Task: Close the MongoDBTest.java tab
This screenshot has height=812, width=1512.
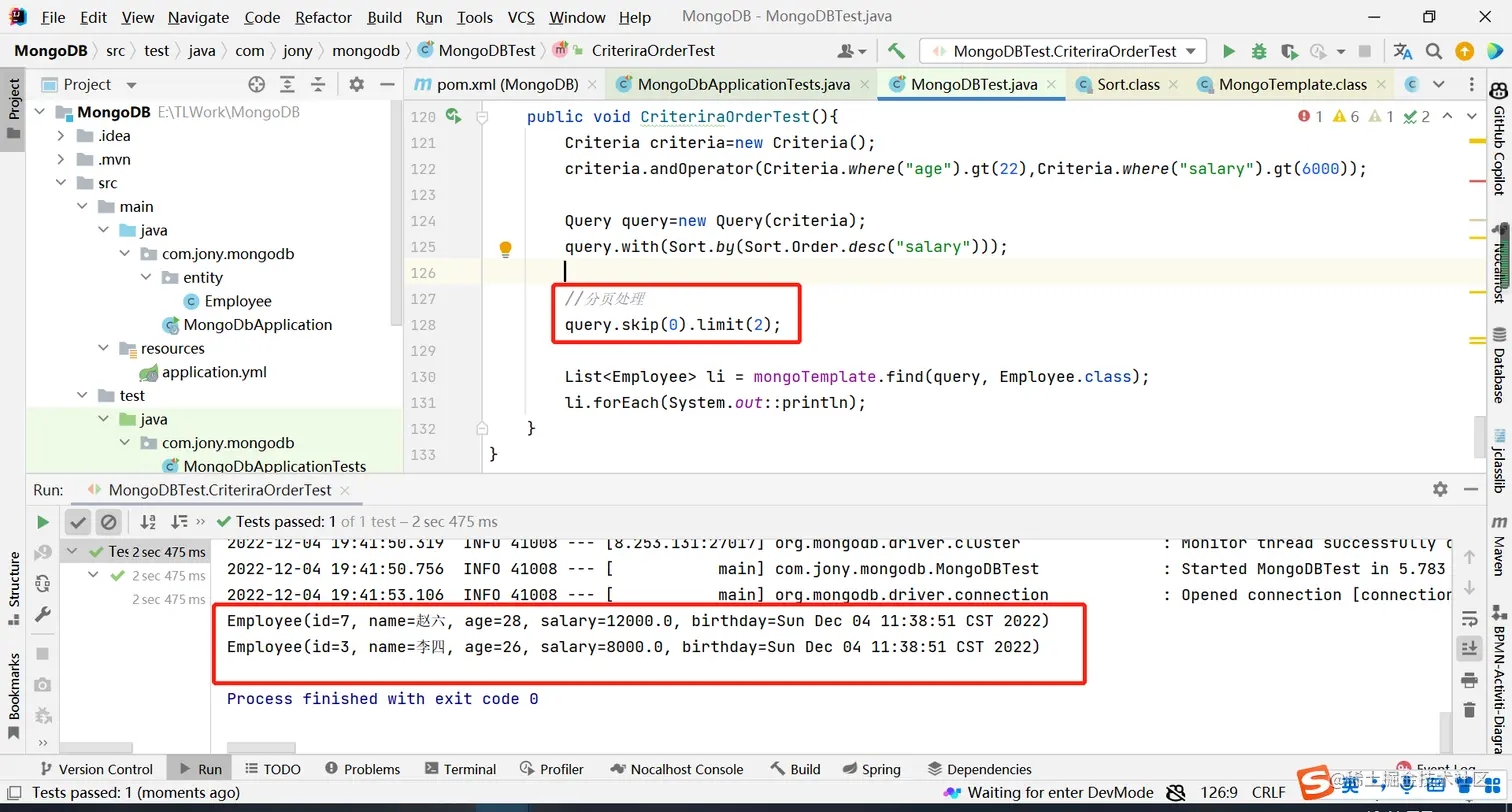Action: tap(1051, 85)
